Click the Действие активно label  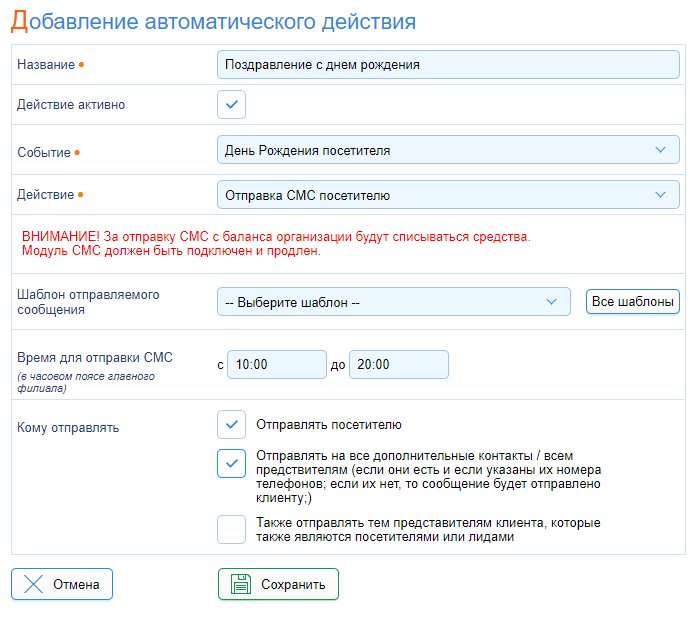[71, 105]
